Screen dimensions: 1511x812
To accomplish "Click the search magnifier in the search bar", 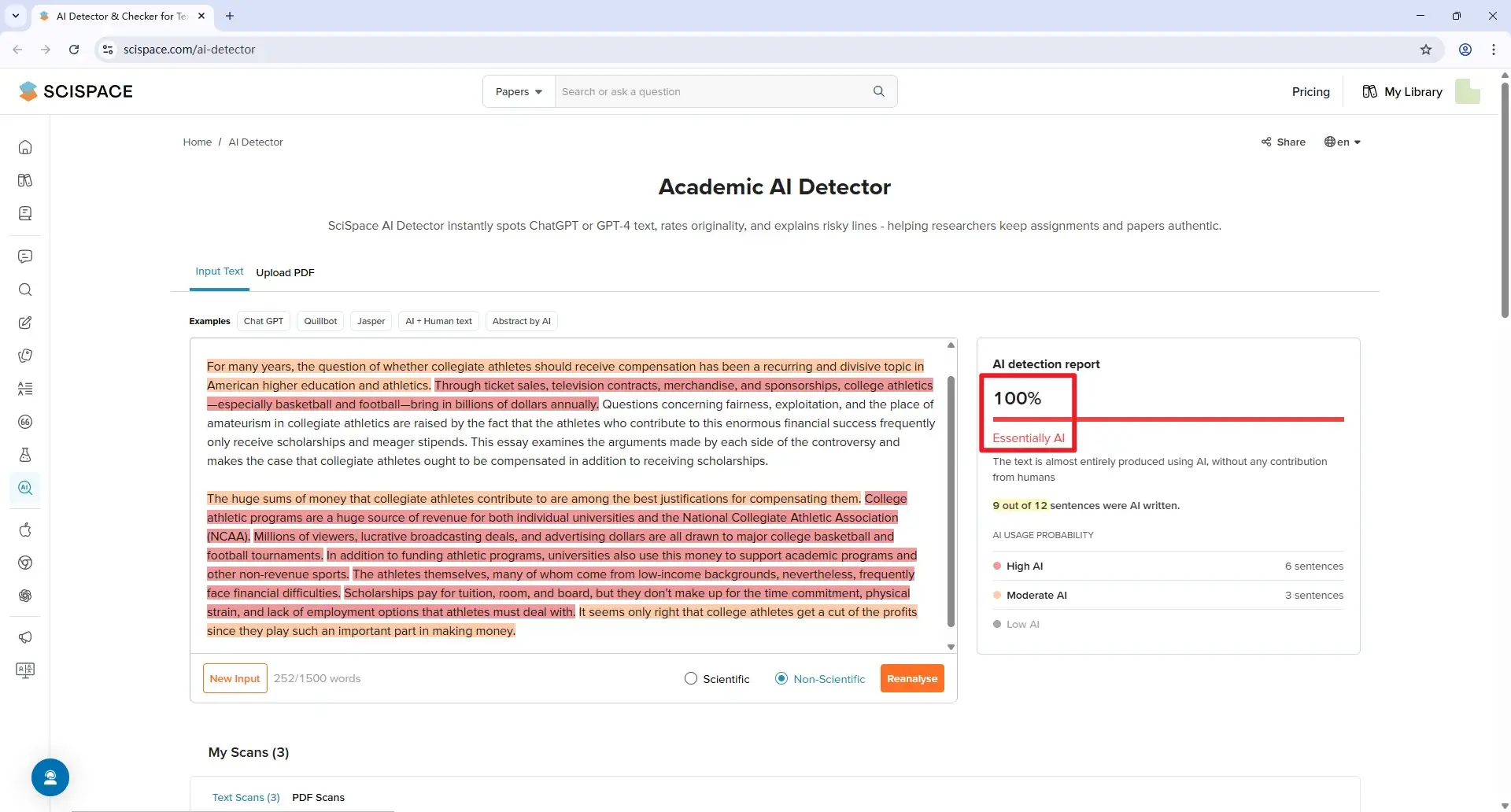I will [879, 91].
